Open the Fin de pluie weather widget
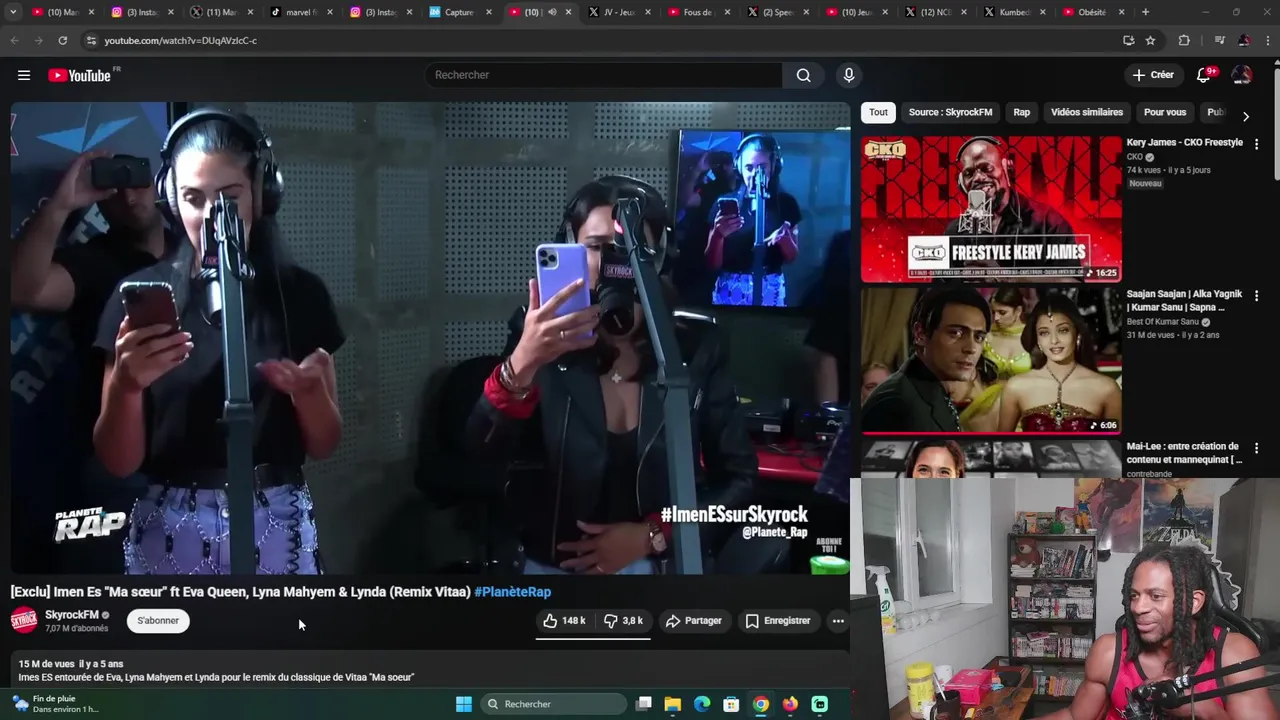The height and width of the screenshot is (720, 1280). tap(55, 704)
